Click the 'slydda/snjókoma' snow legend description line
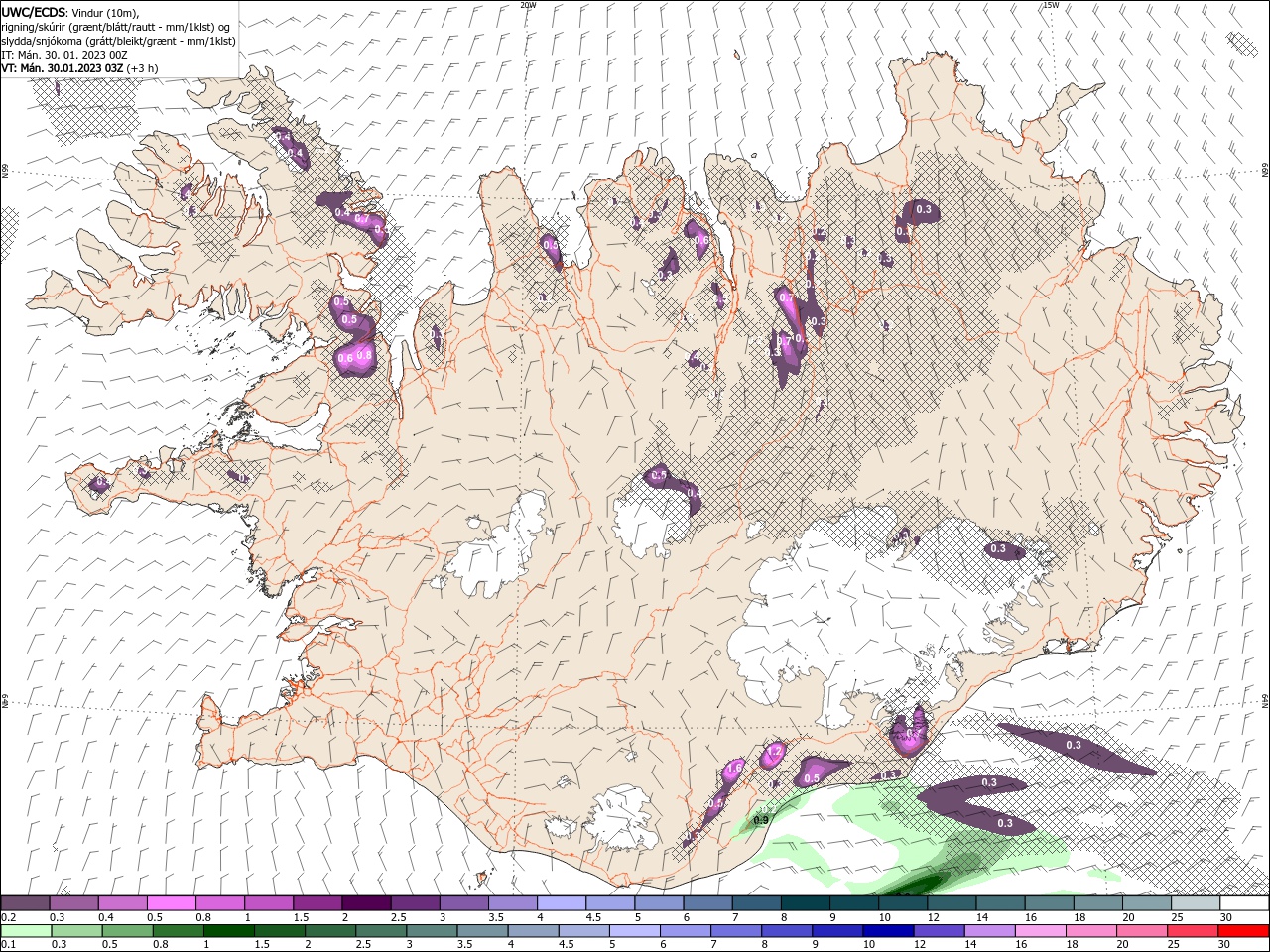The image size is (1270, 952). pyautogui.click(x=118, y=41)
